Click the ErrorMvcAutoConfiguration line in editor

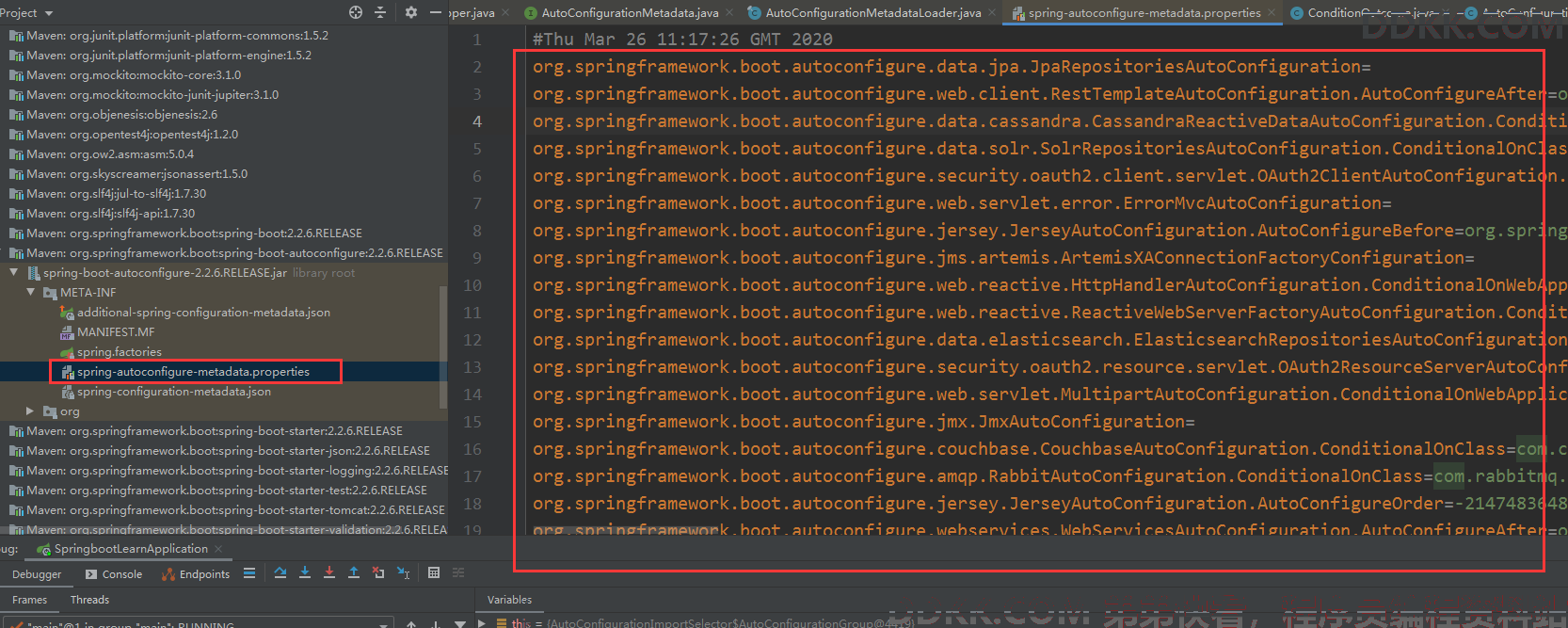tap(962, 203)
